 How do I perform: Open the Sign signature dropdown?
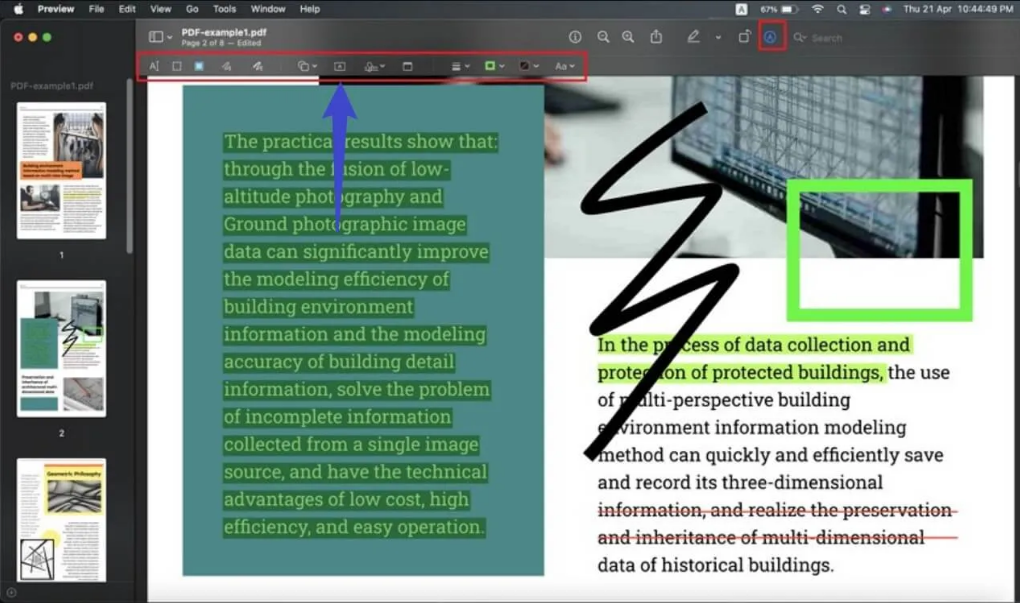pos(375,66)
